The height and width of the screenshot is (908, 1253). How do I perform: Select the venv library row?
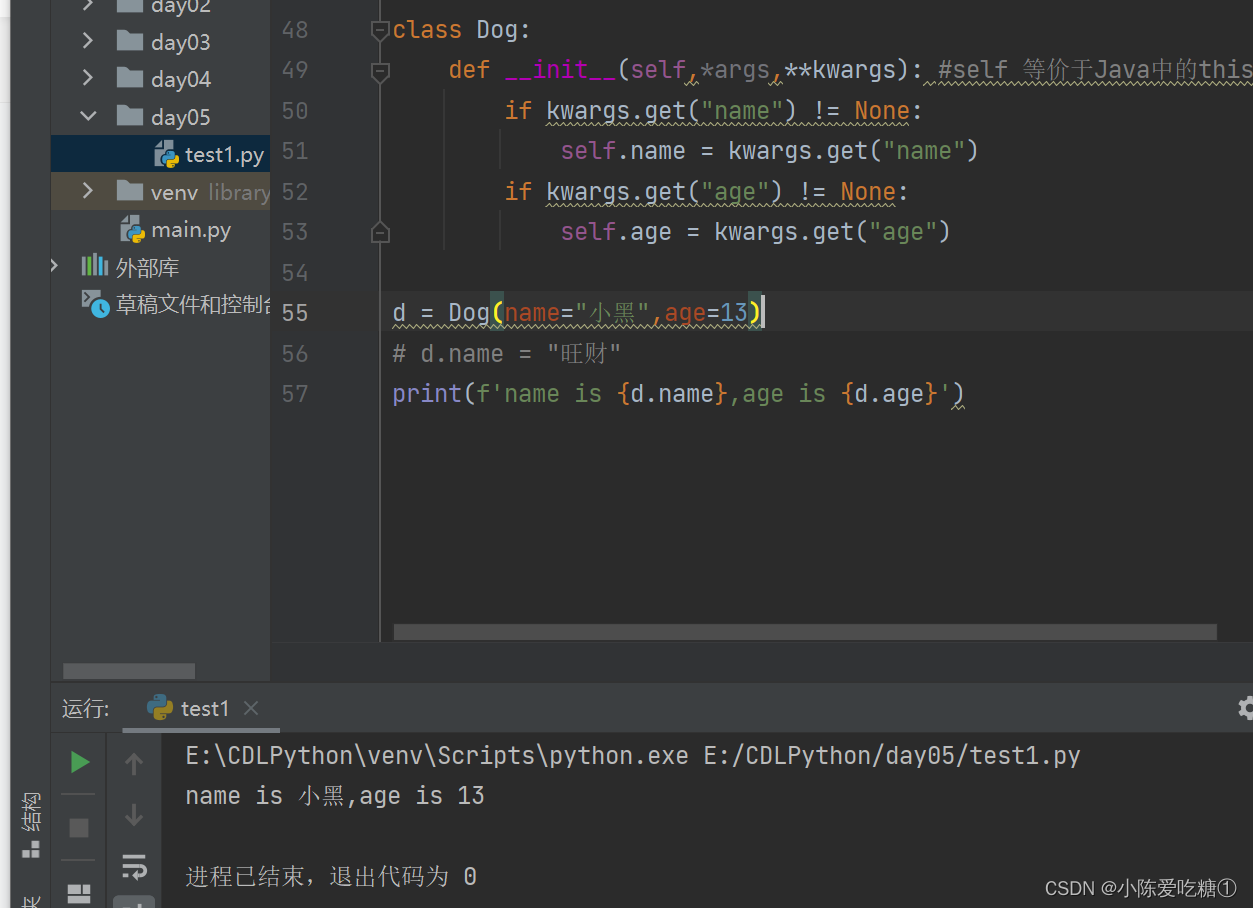tap(160, 191)
